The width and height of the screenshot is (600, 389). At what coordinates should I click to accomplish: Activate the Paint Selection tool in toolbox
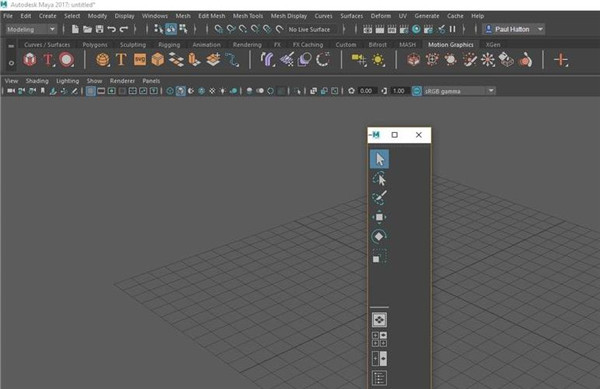379,198
